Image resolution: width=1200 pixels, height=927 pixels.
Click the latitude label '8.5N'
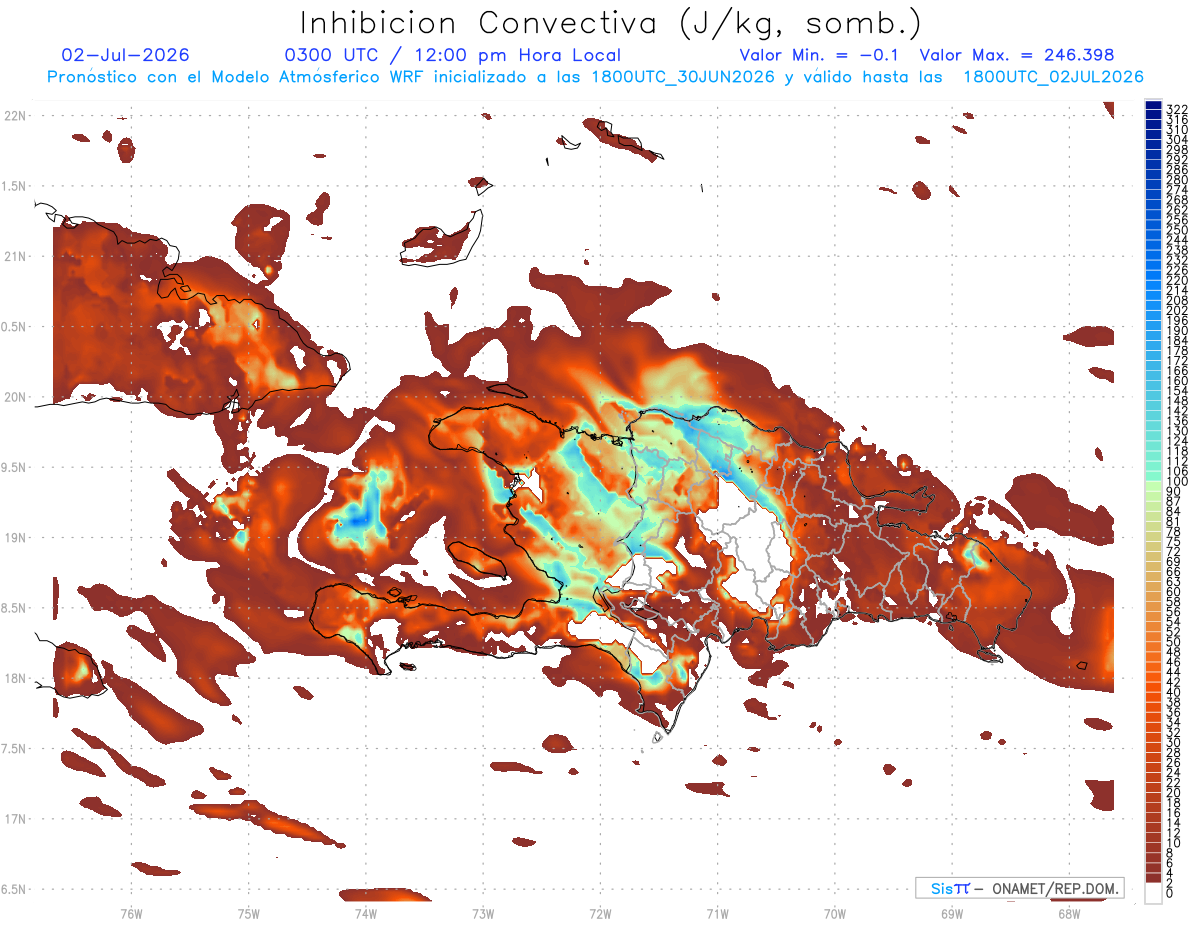click(x=14, y=608)
